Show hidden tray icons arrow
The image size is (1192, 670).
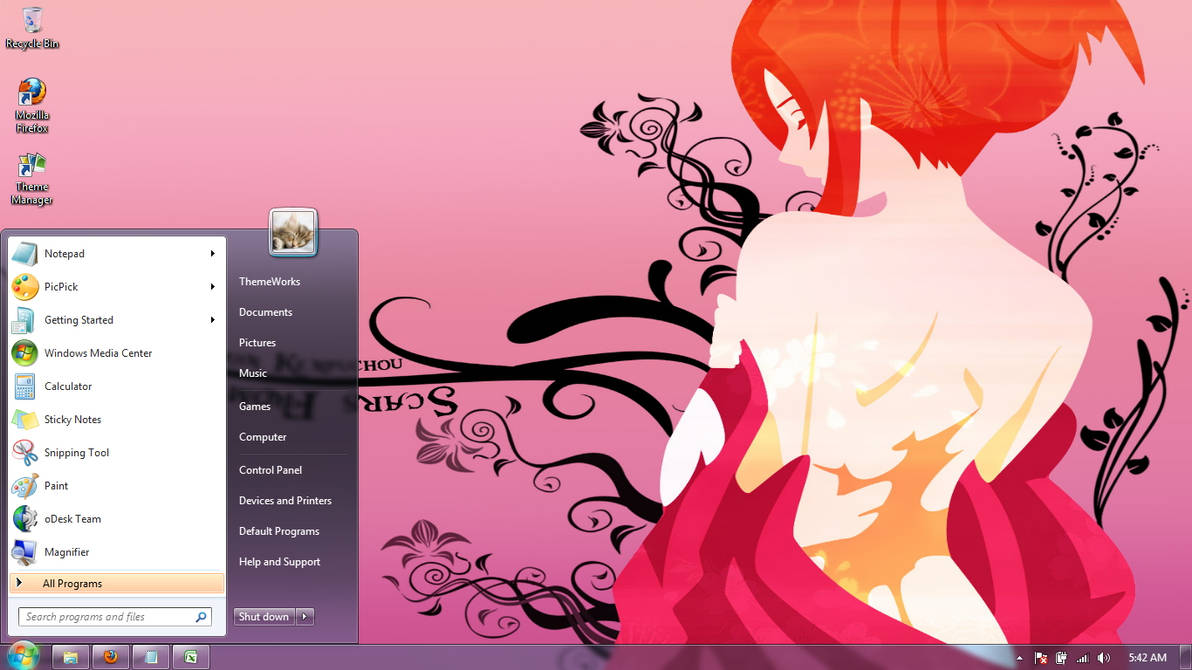(1019, 658)
